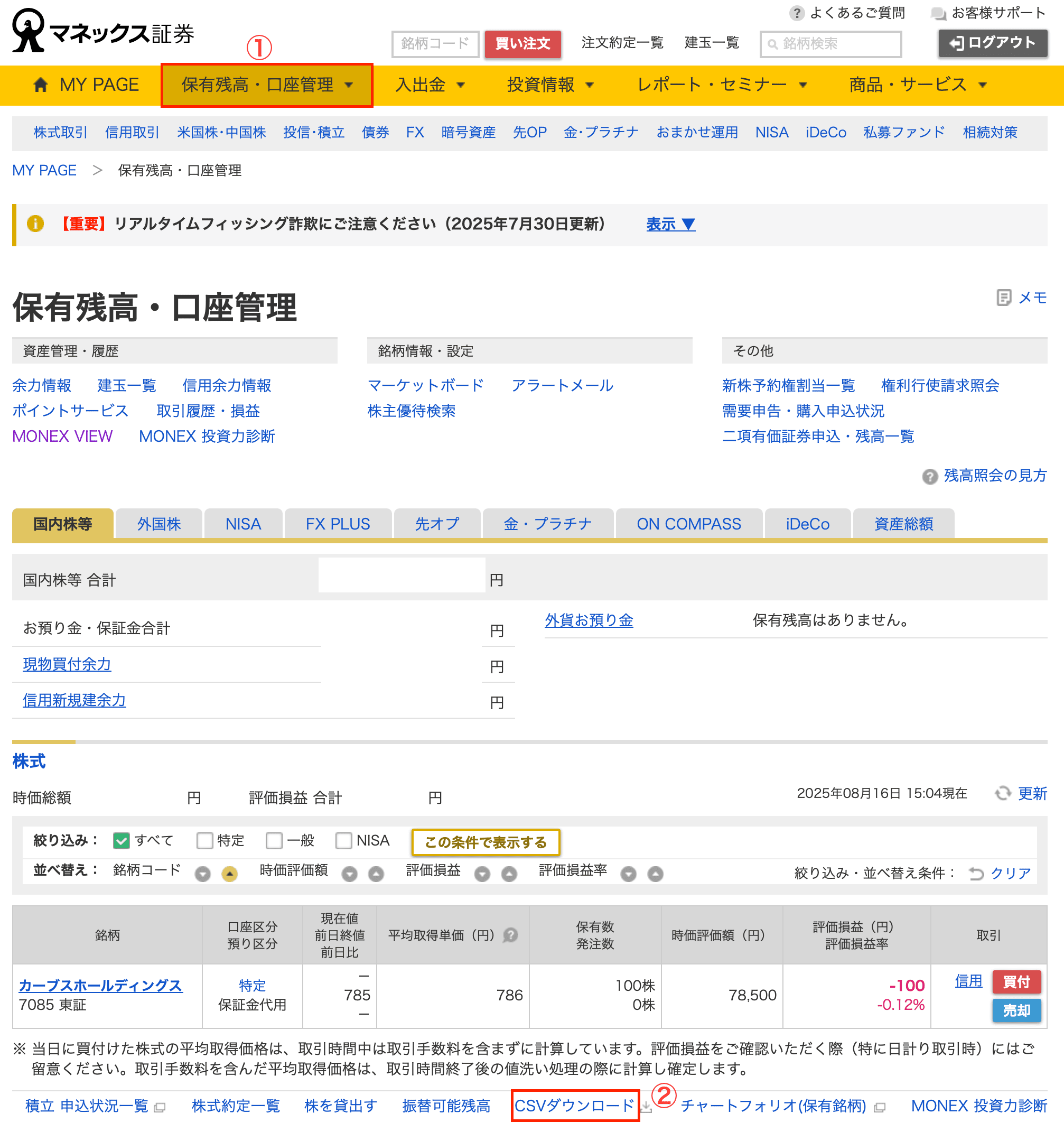Click the 買い注文 button
Viewport: 1064px width, 1132px height.
click(x=522, y=44)
